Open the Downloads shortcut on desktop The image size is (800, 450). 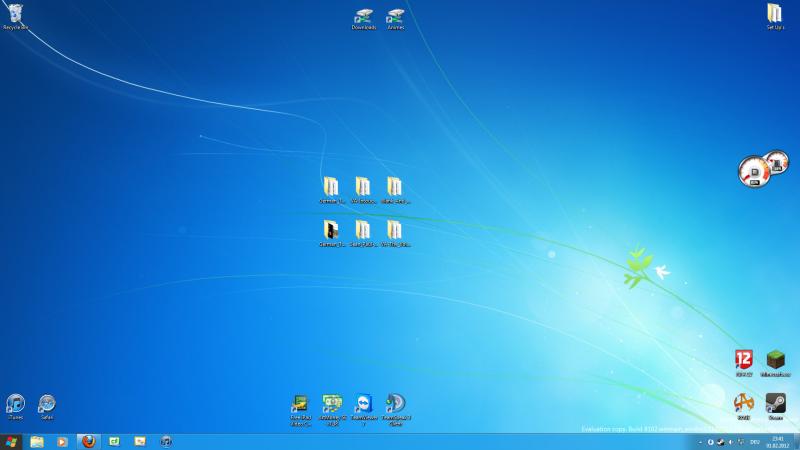click(x=364, y=17)
